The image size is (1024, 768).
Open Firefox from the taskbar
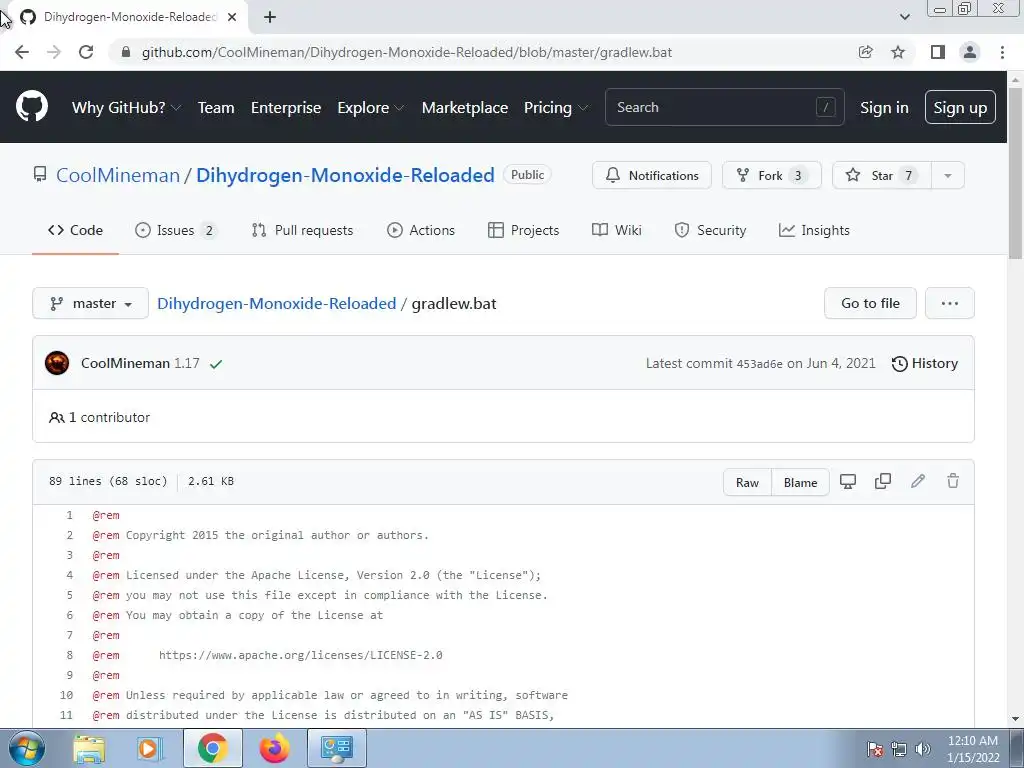(x=274, y=748)
